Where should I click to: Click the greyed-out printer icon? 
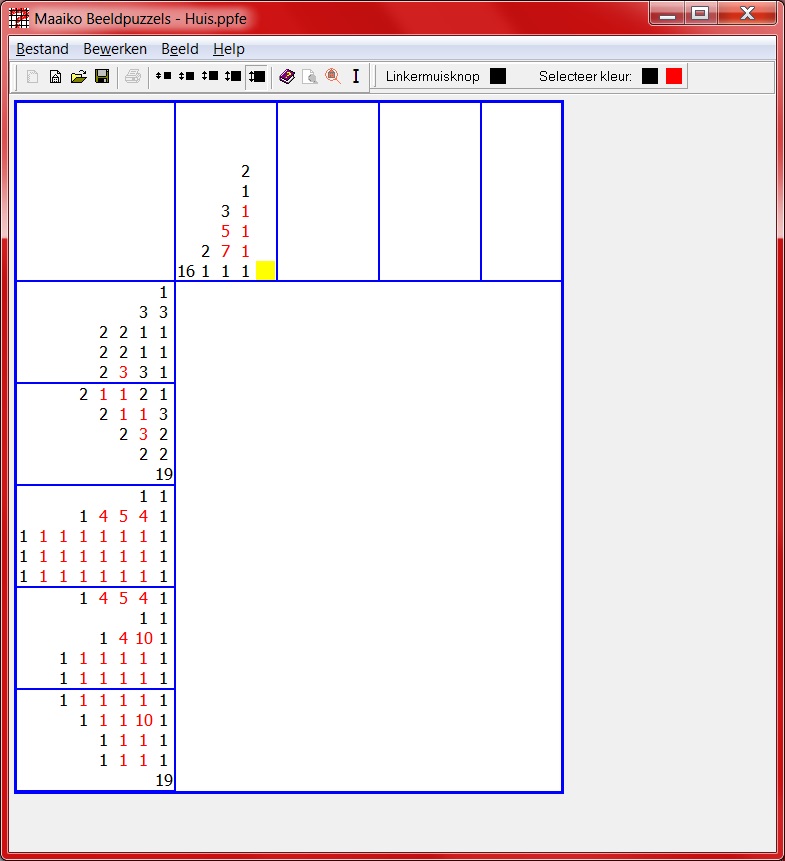click(133, 76)
